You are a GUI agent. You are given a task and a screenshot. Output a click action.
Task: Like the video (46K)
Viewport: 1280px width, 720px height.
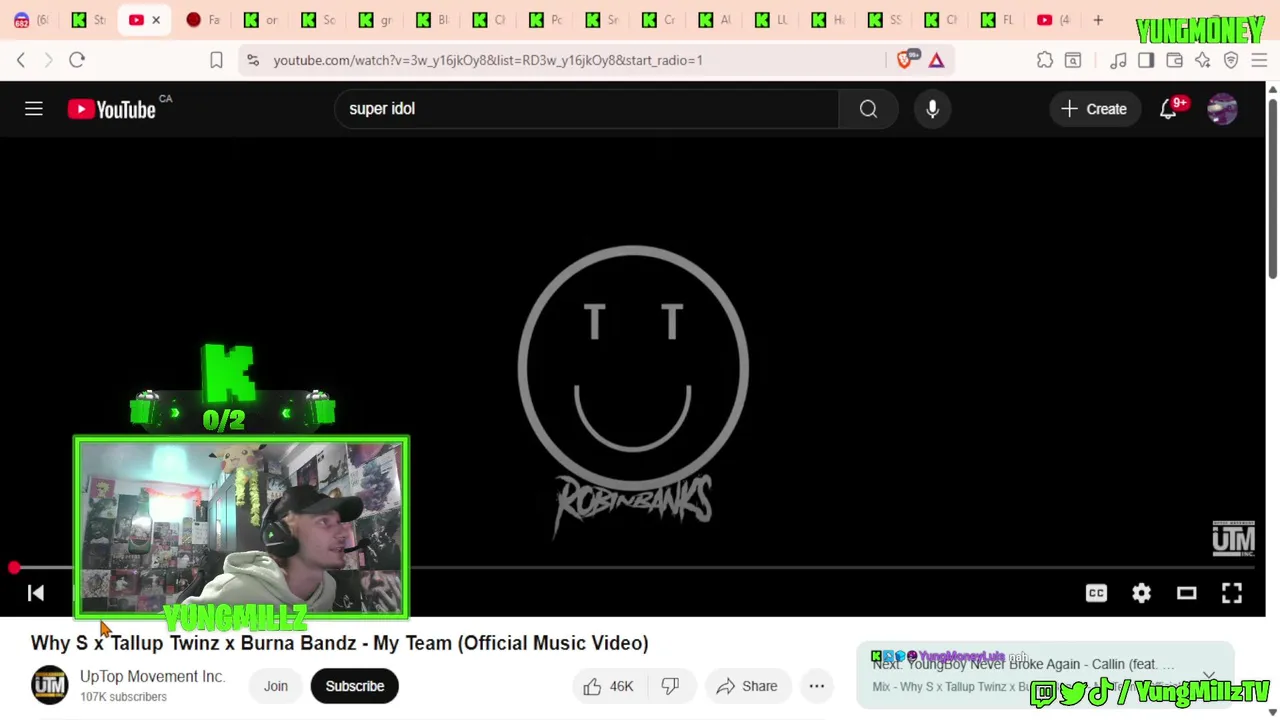[x=608, y=686]
